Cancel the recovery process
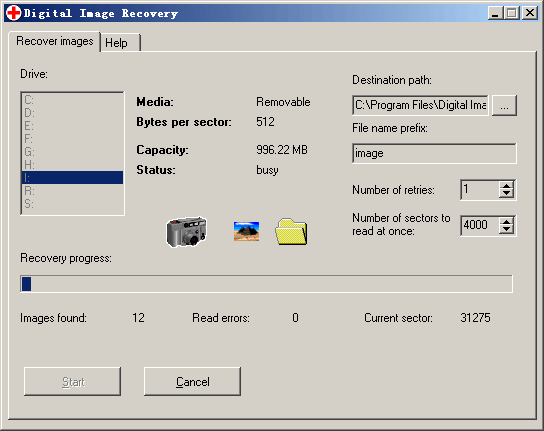This screenshot has height=431, width=544. pos(192,381)
